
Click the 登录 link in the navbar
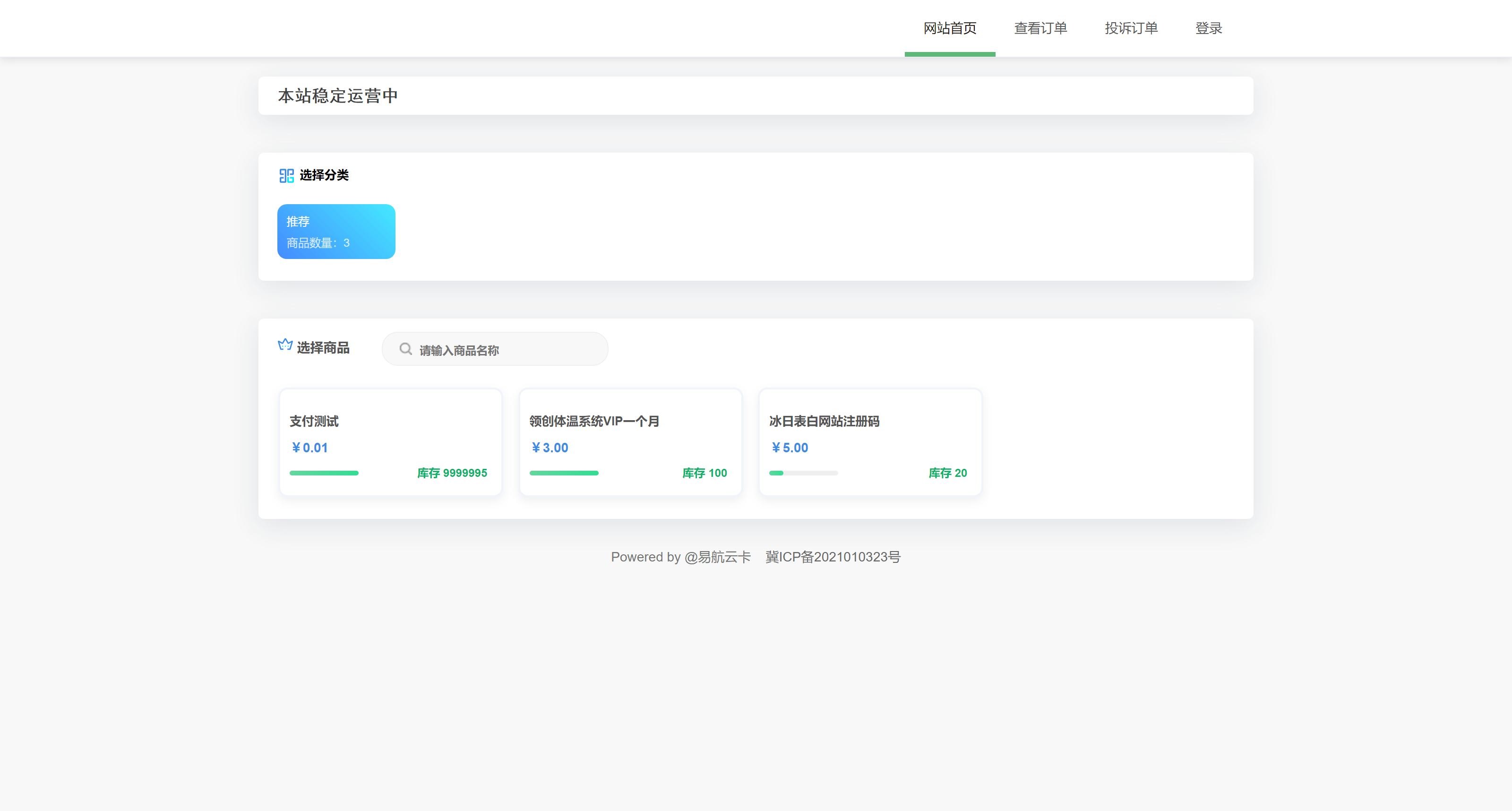coord(1209,27)
